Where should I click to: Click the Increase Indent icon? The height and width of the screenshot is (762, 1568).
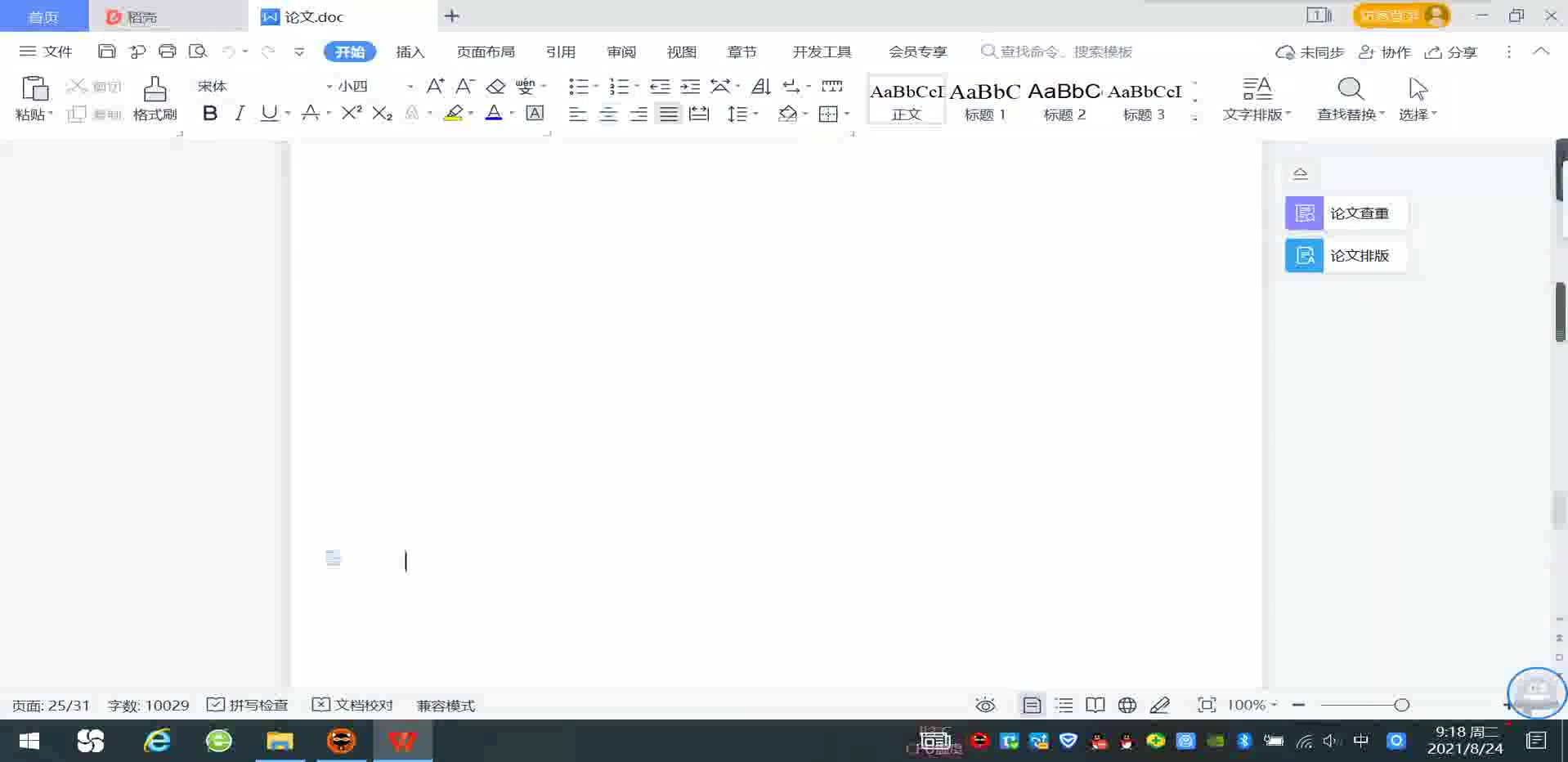[691, 86]
